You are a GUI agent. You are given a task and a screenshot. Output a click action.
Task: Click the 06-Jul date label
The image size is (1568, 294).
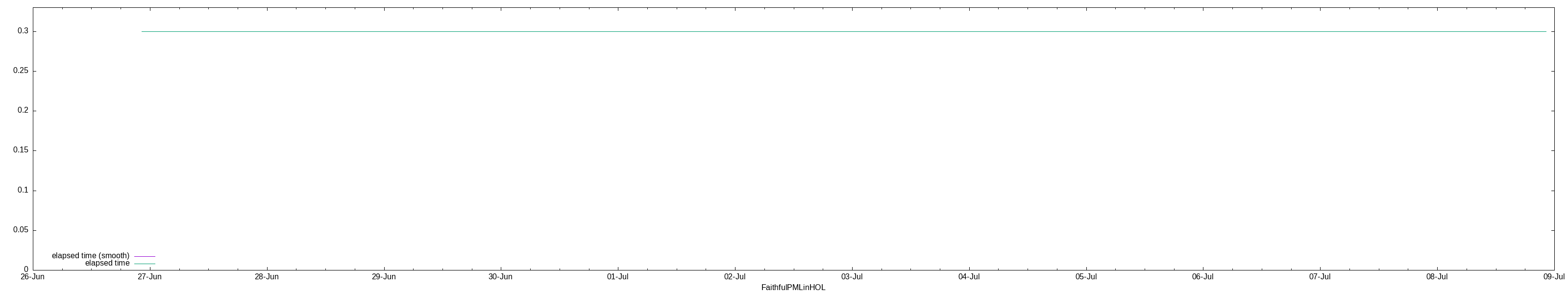click(1203, 277)
